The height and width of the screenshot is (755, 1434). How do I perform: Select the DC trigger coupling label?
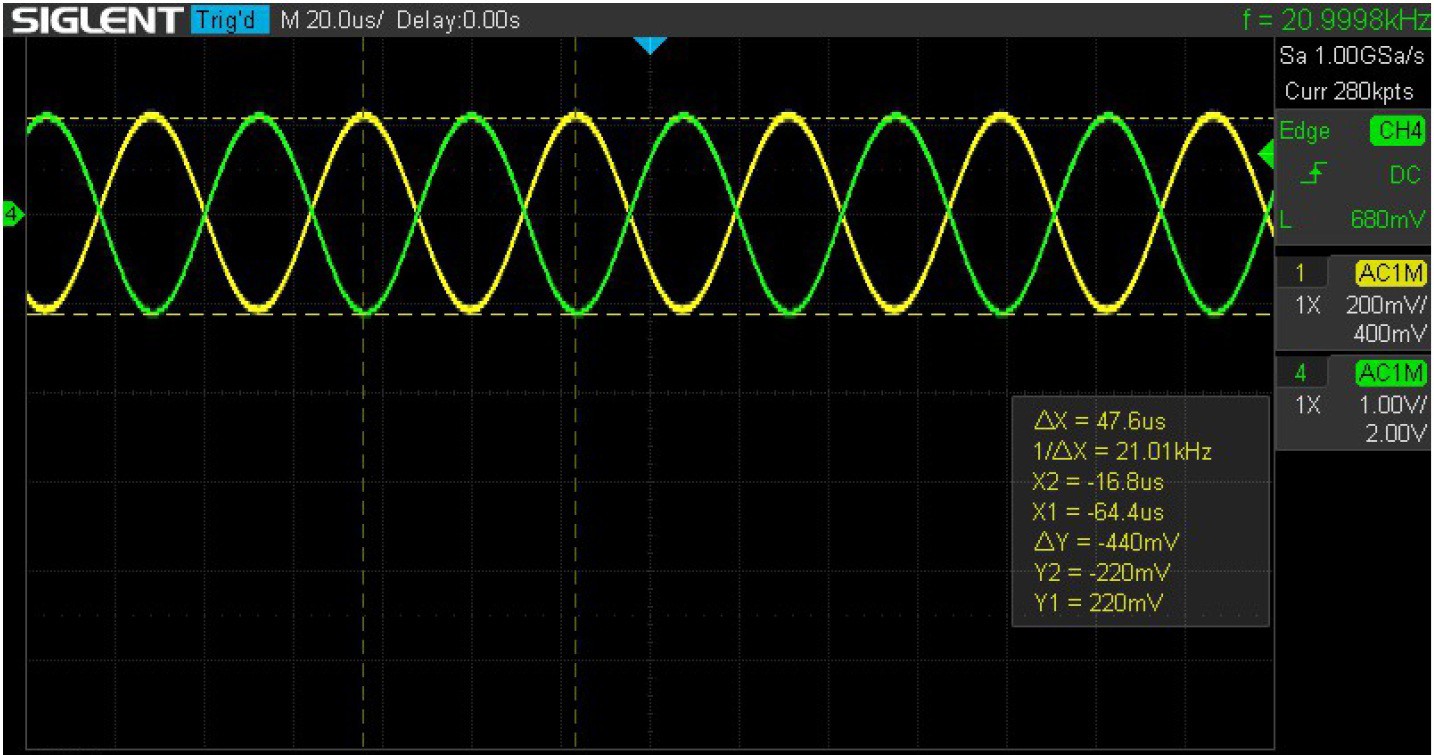pyautogui.click(x=1404, y=176)
